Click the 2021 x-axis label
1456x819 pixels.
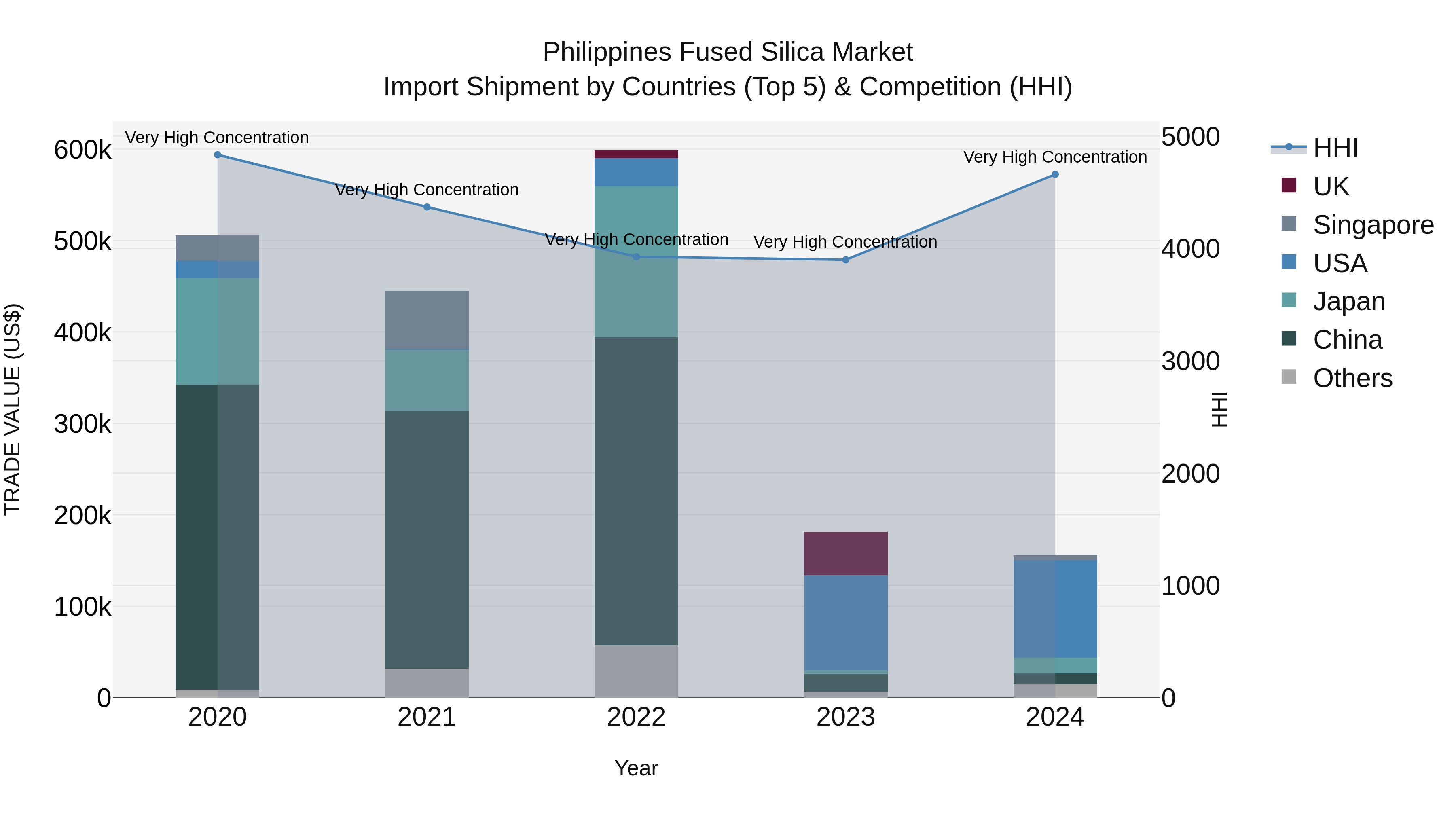pyautogui.click(x=427, y=717)
